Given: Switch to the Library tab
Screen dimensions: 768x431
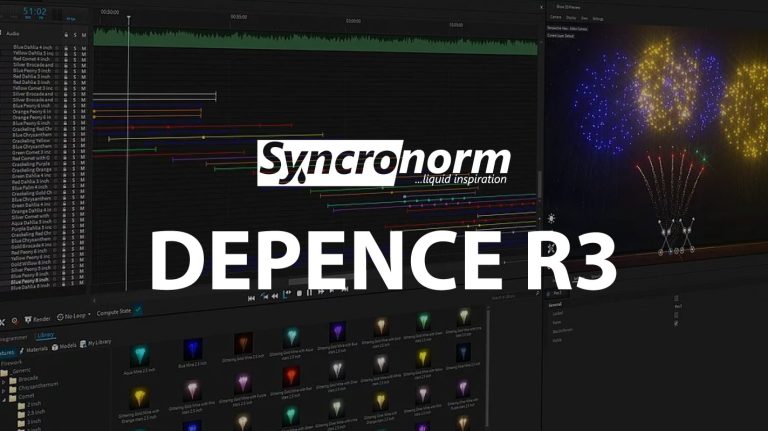Looking at the screenshot, I should point(48,335).
